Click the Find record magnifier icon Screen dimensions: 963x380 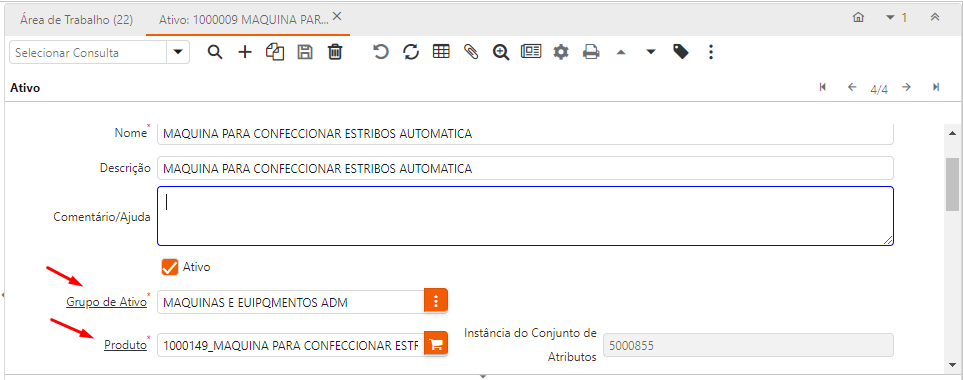click(214, 52)
